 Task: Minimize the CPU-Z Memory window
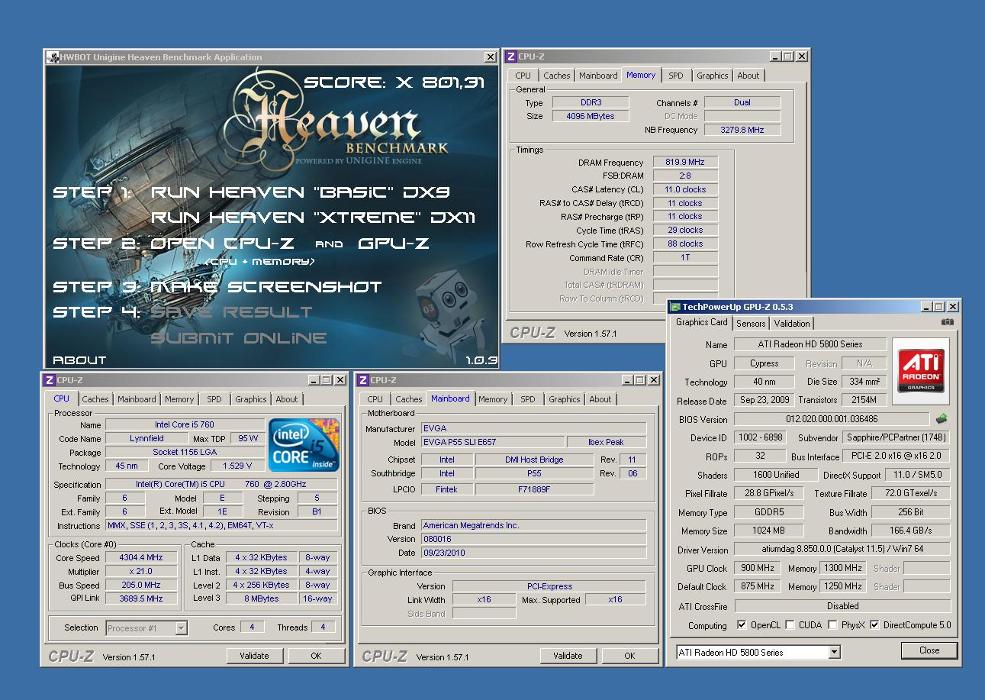click(775, 57)
